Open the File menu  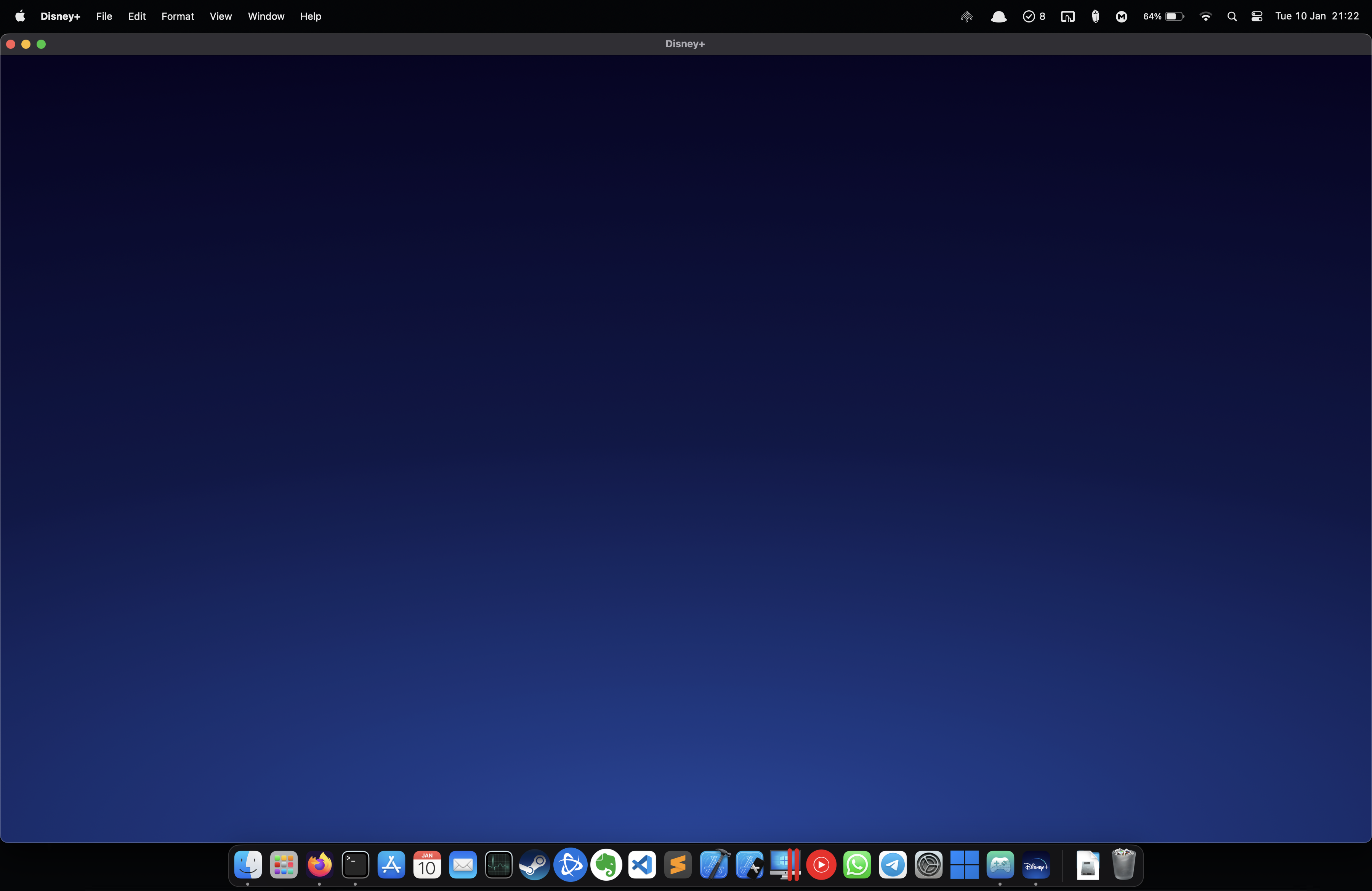click(x=104, y=16)
